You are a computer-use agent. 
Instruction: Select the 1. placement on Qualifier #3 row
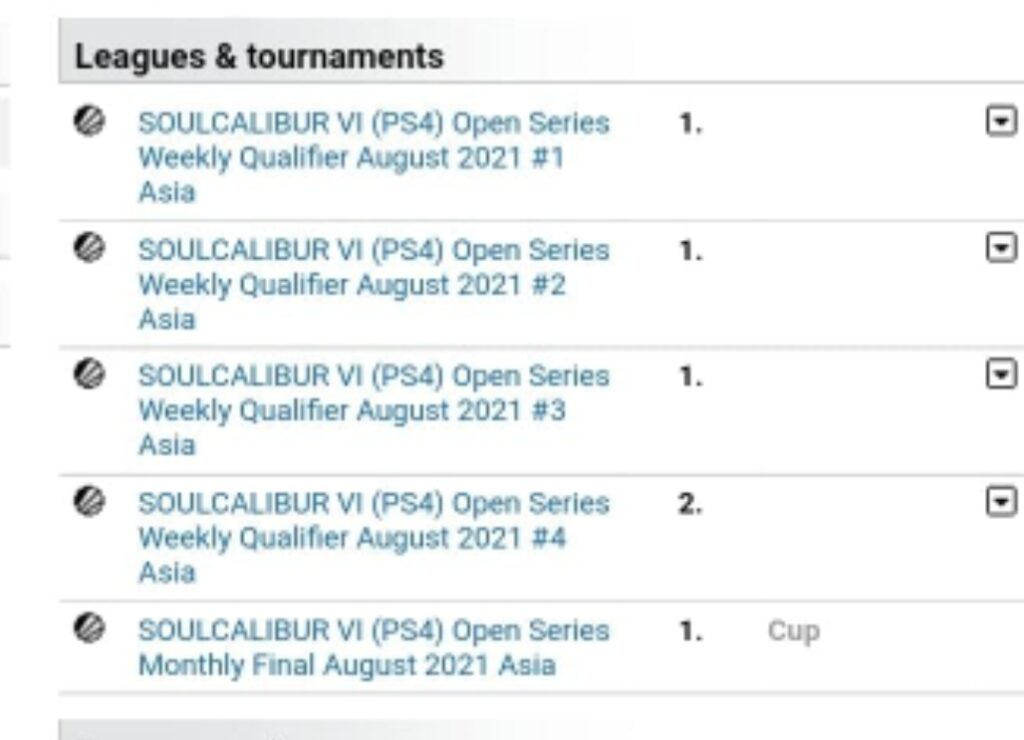tap(690, 377)
